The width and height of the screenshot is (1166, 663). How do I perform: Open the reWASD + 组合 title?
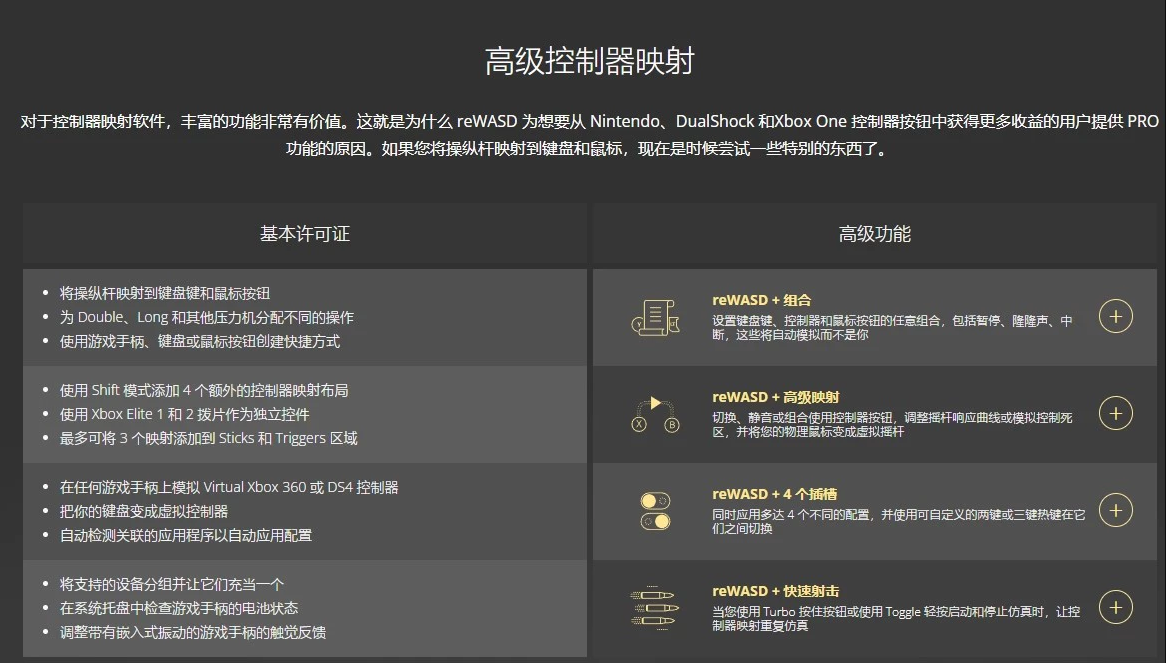[761, 300]
